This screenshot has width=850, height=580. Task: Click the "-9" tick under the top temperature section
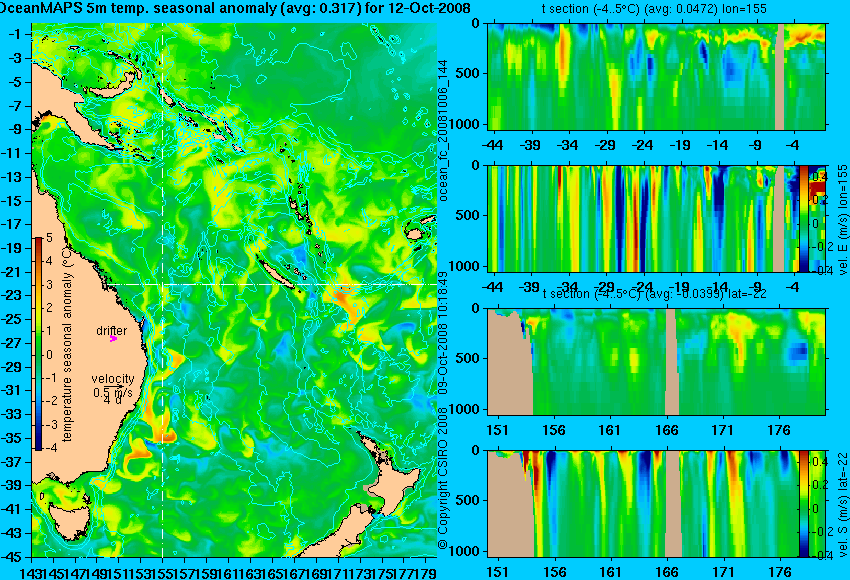click(756, 145)
